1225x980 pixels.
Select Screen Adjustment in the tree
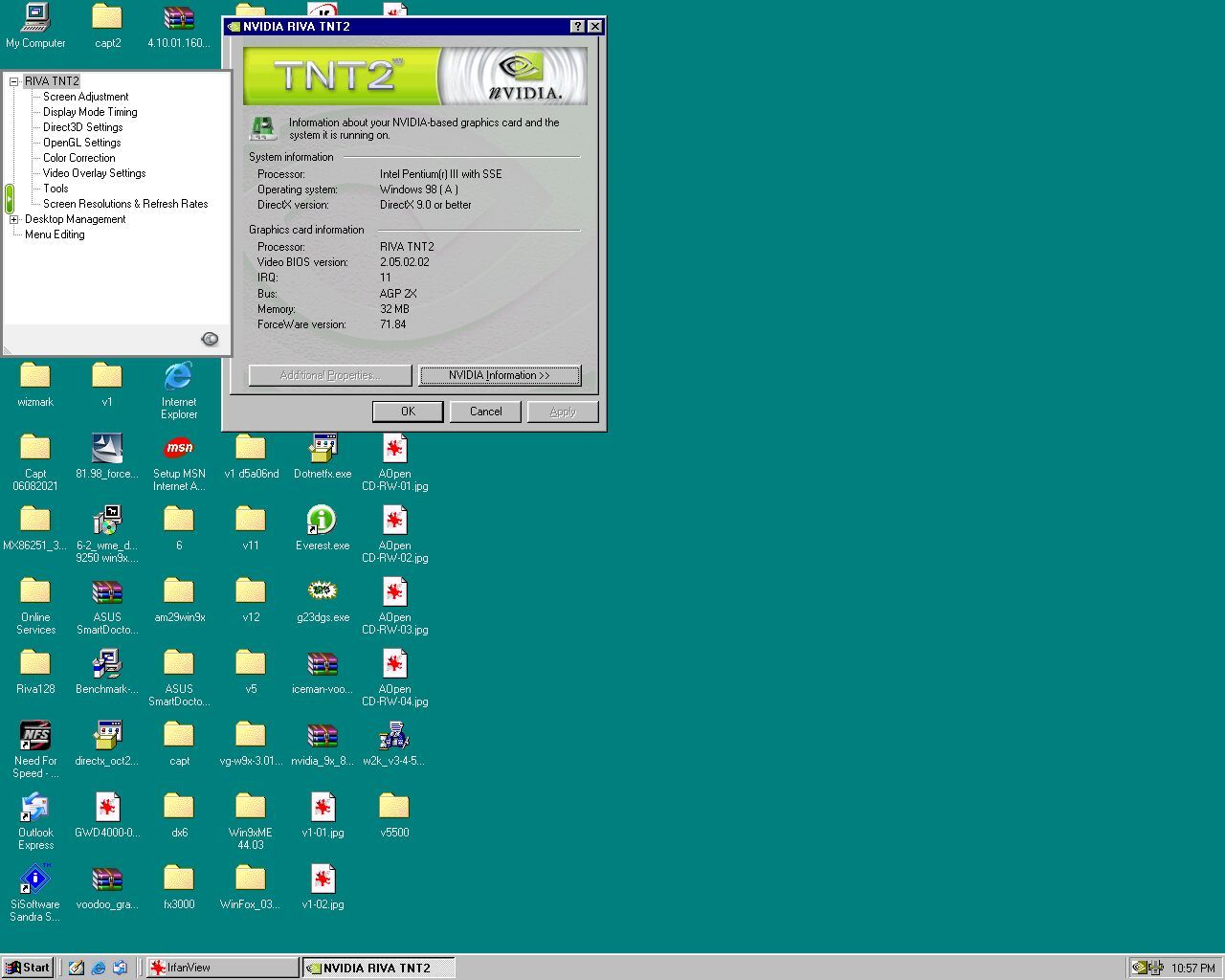[x=85, y=97]
